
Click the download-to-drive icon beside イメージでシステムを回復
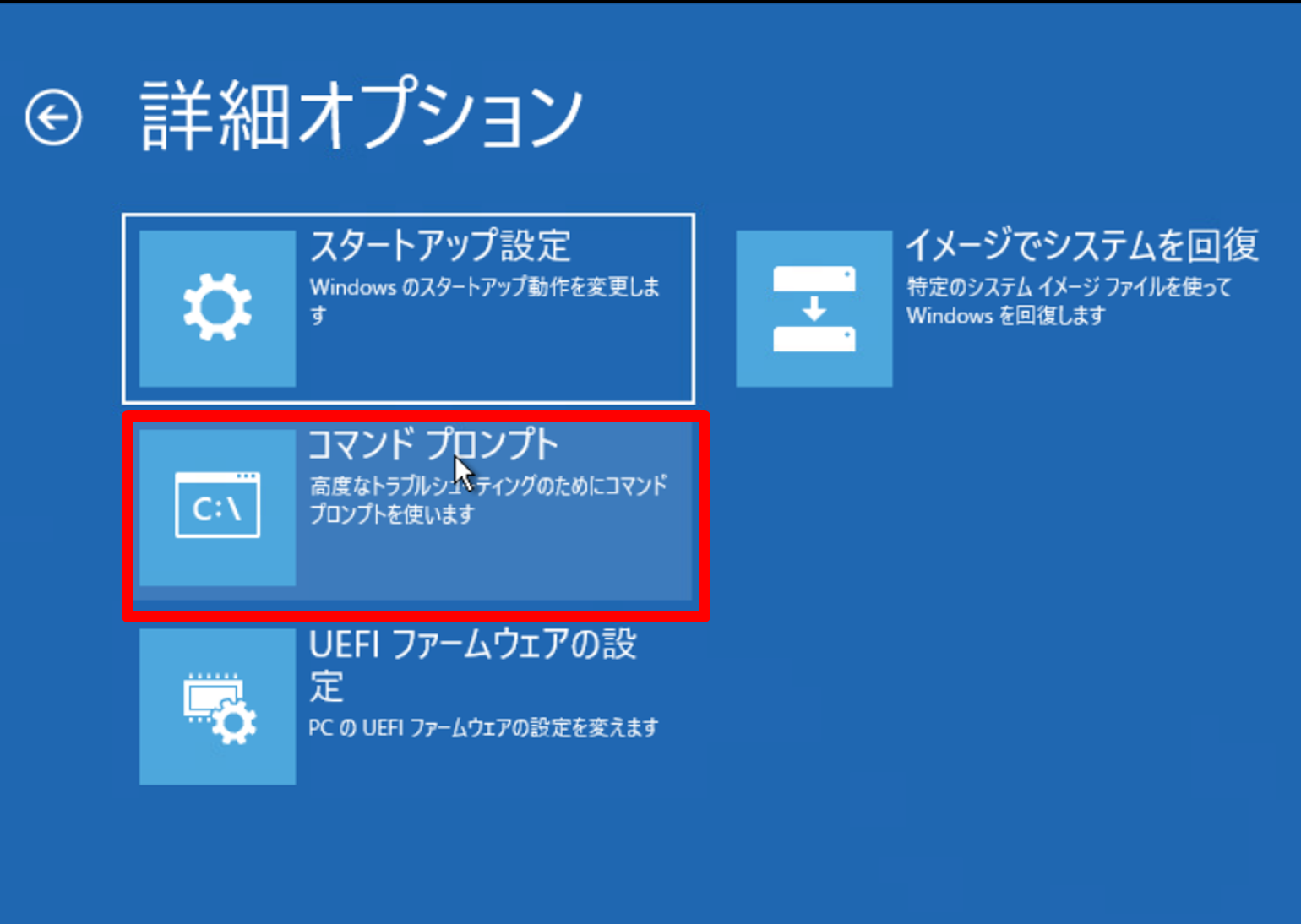813,308
